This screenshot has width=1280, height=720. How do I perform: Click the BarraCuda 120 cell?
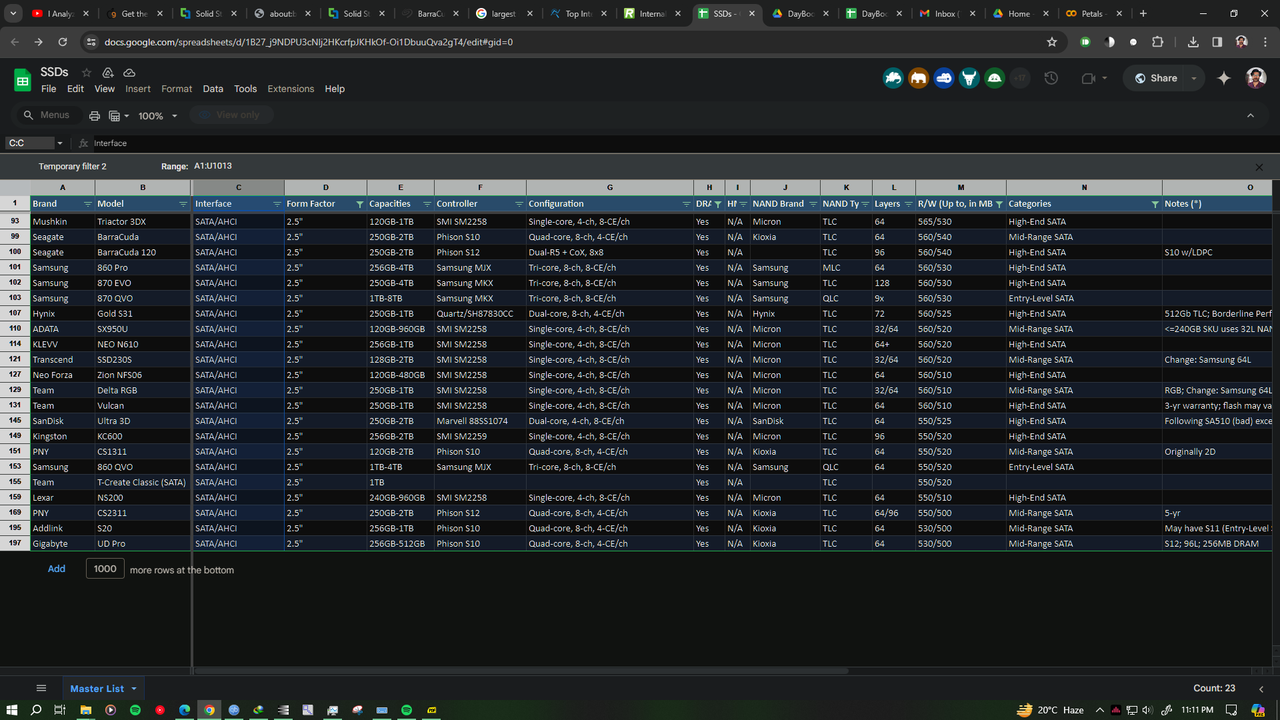click(x=143, y=253)
